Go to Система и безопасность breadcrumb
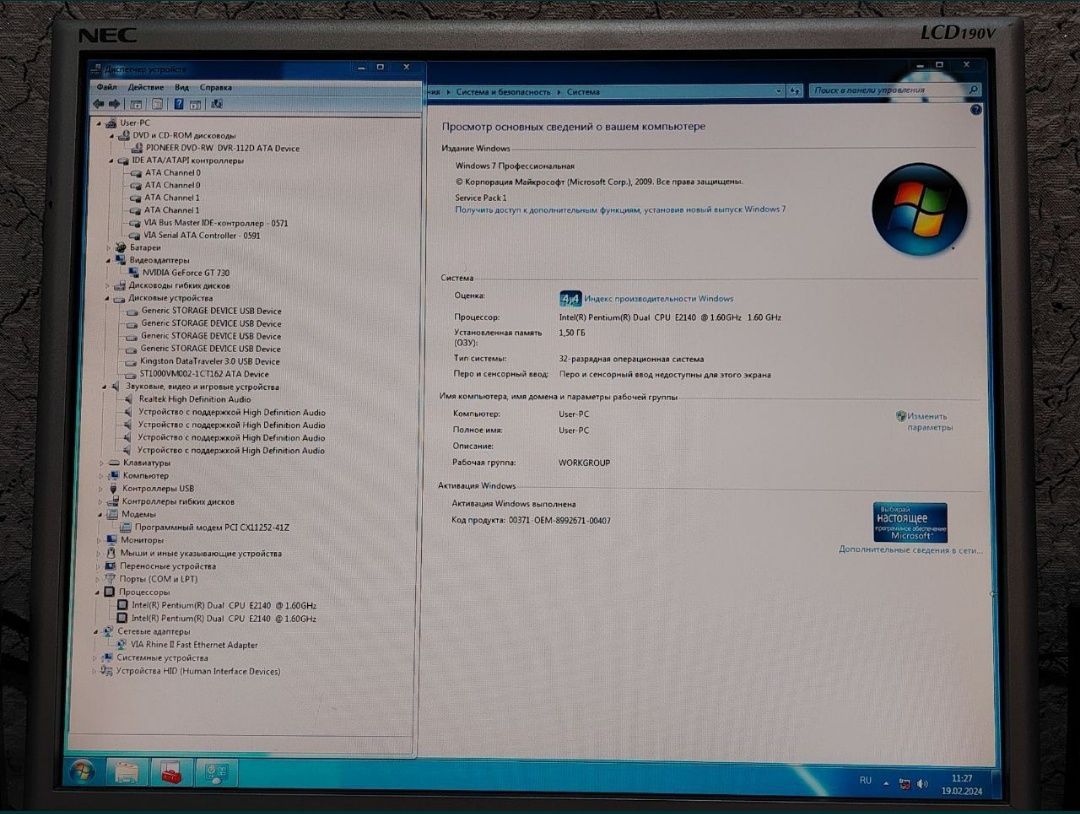Image resolution: width=1080 pixels, height=814 pixels. (503, 92)
